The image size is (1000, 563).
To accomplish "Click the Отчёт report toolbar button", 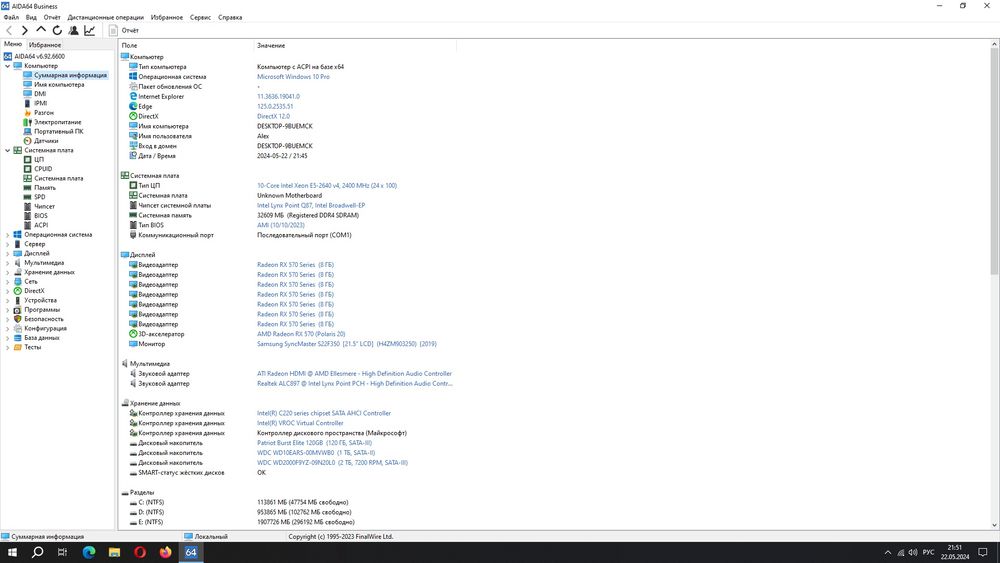I will 124,30.
